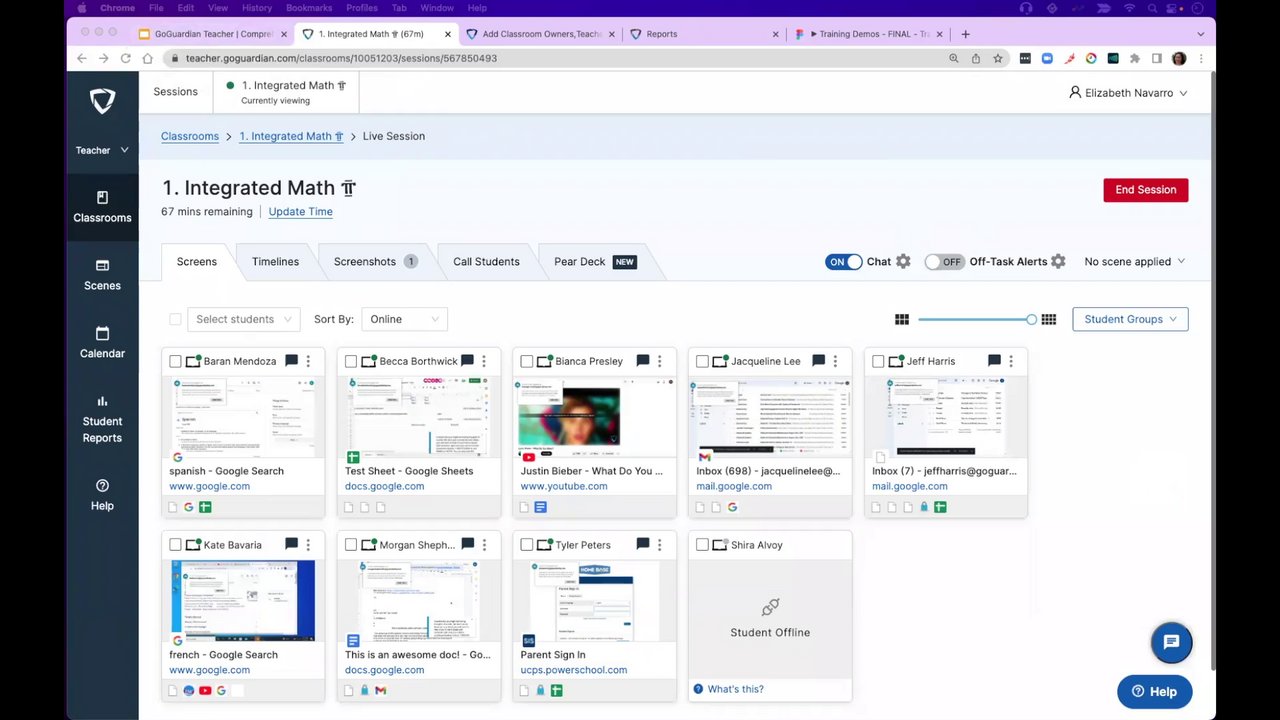Select Kate Bavaria's checkbox
The width and height of the screenshot is (1280, 720).
(175, 545)
